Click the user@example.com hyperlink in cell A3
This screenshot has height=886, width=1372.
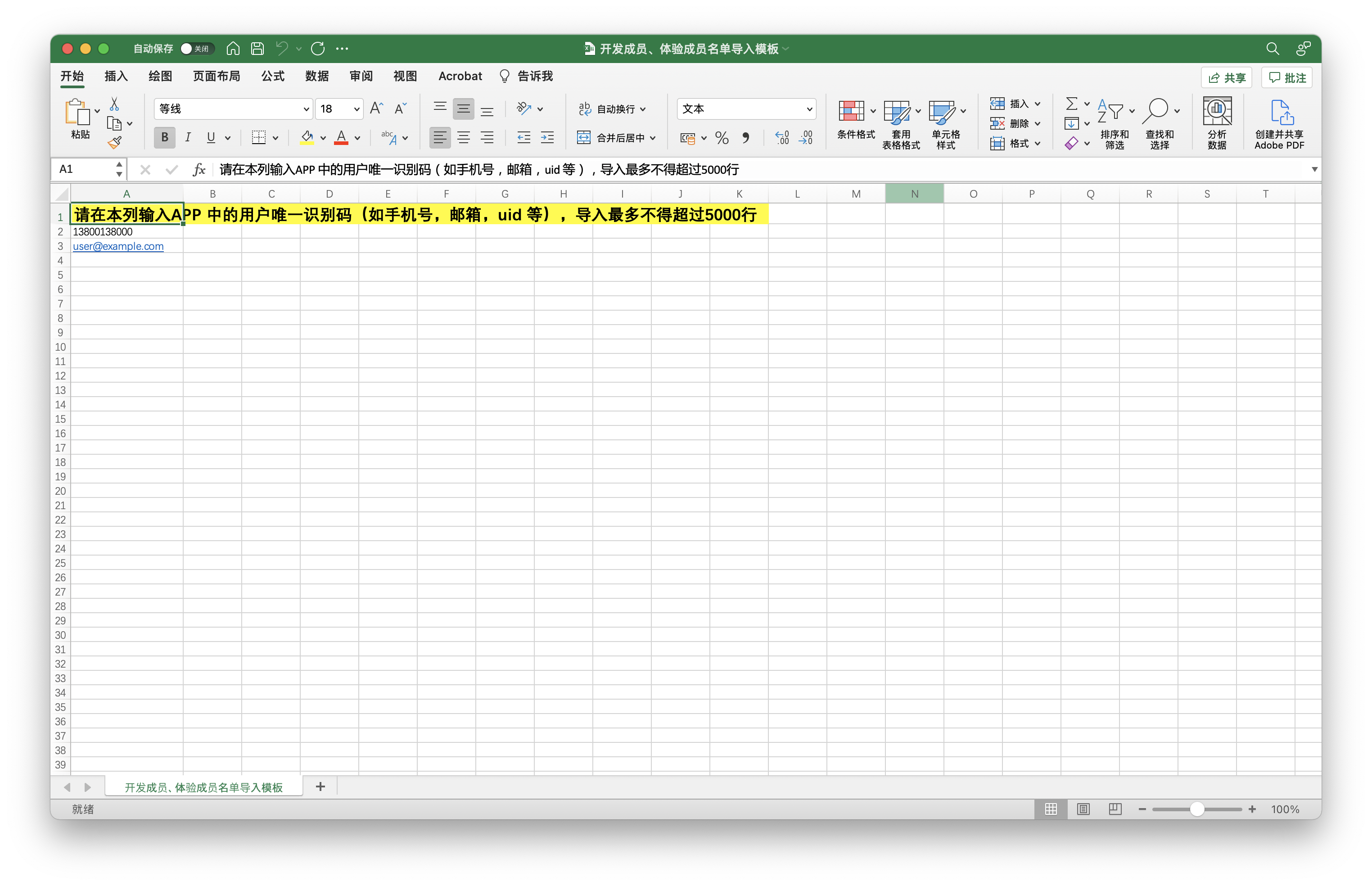point(118,246)
